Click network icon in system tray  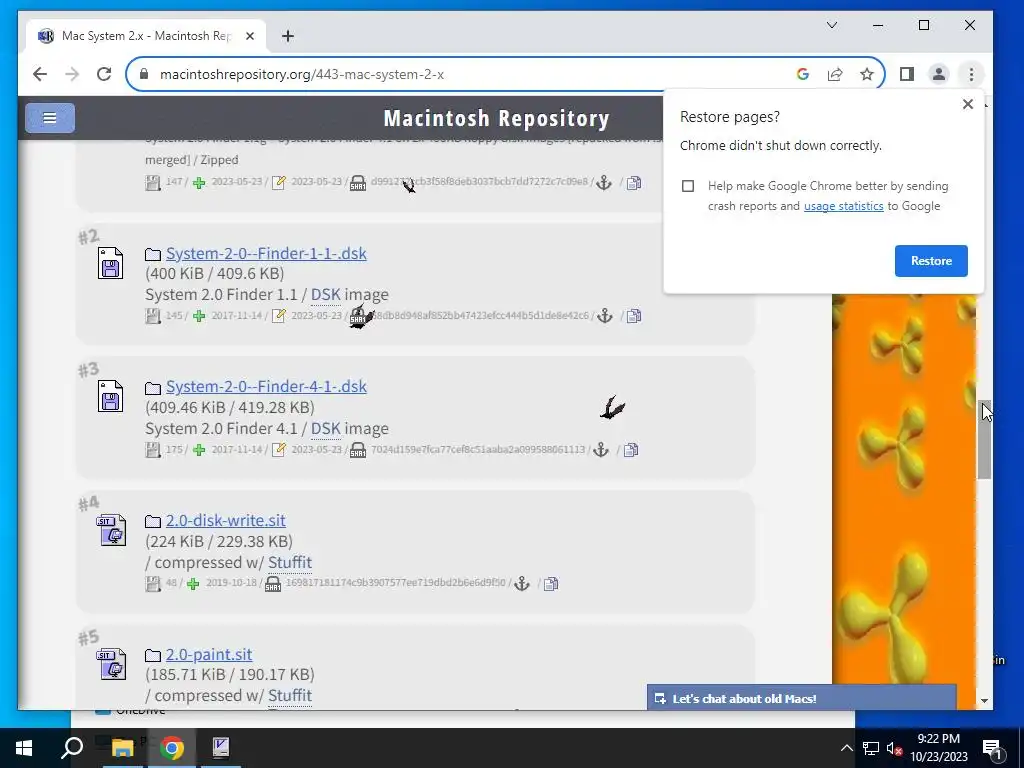(x=871, y=748)
